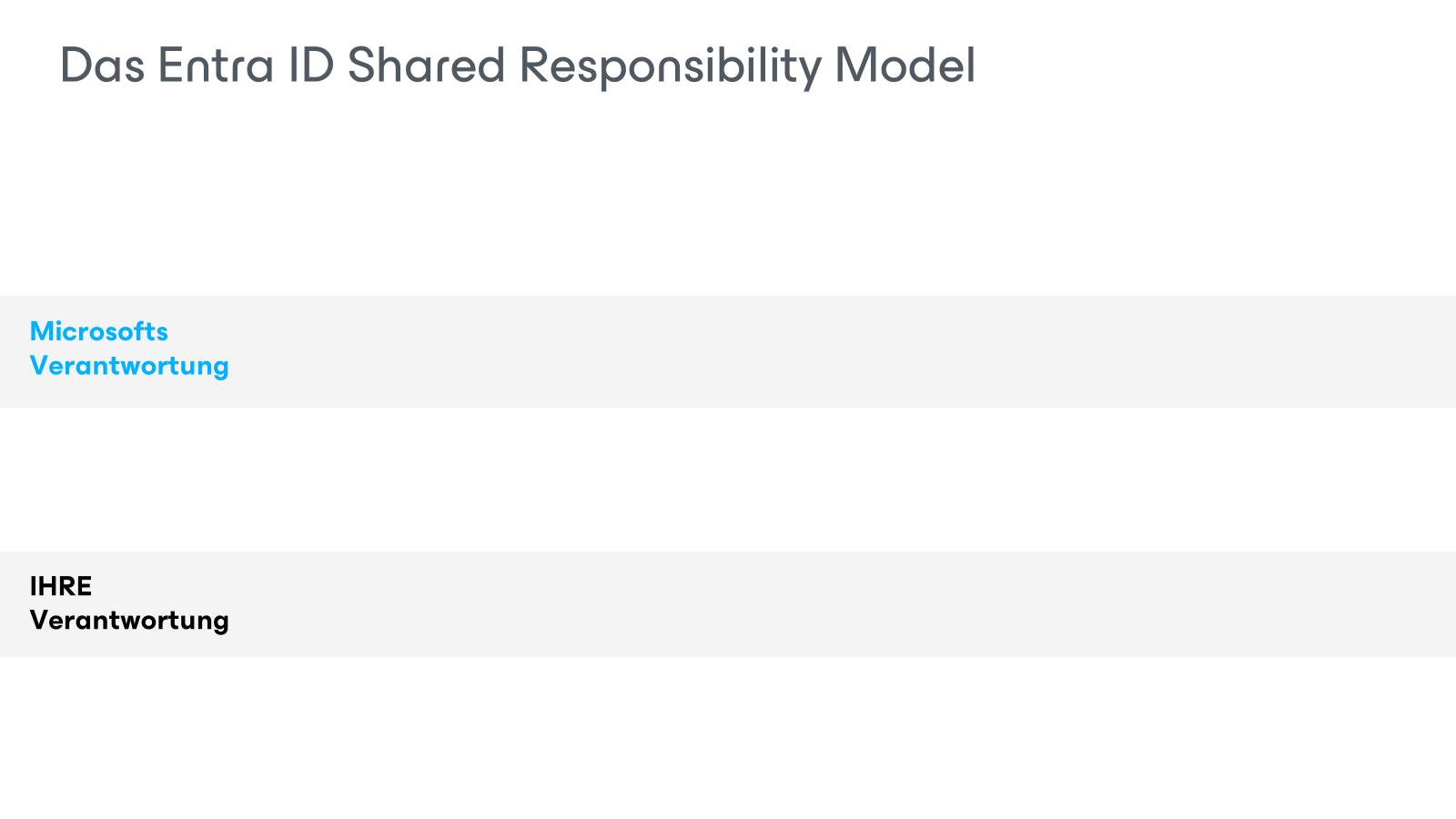Click the capital "S" of "Shared" in the heading
Image resolution: width=1456 pixels, height=819 pixels.
361,66
